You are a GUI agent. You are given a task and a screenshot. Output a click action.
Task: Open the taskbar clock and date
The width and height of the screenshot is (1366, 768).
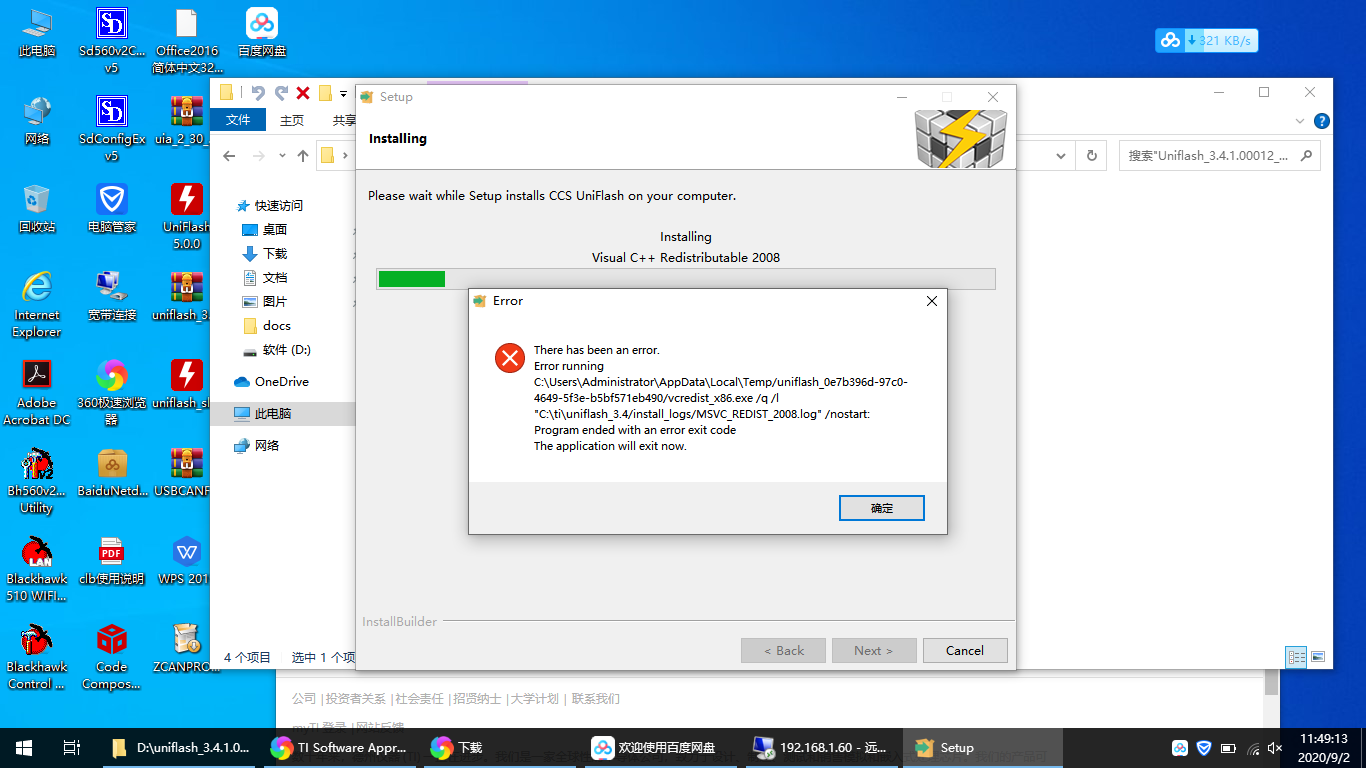pyautogui.click(x=1324, y=748)
